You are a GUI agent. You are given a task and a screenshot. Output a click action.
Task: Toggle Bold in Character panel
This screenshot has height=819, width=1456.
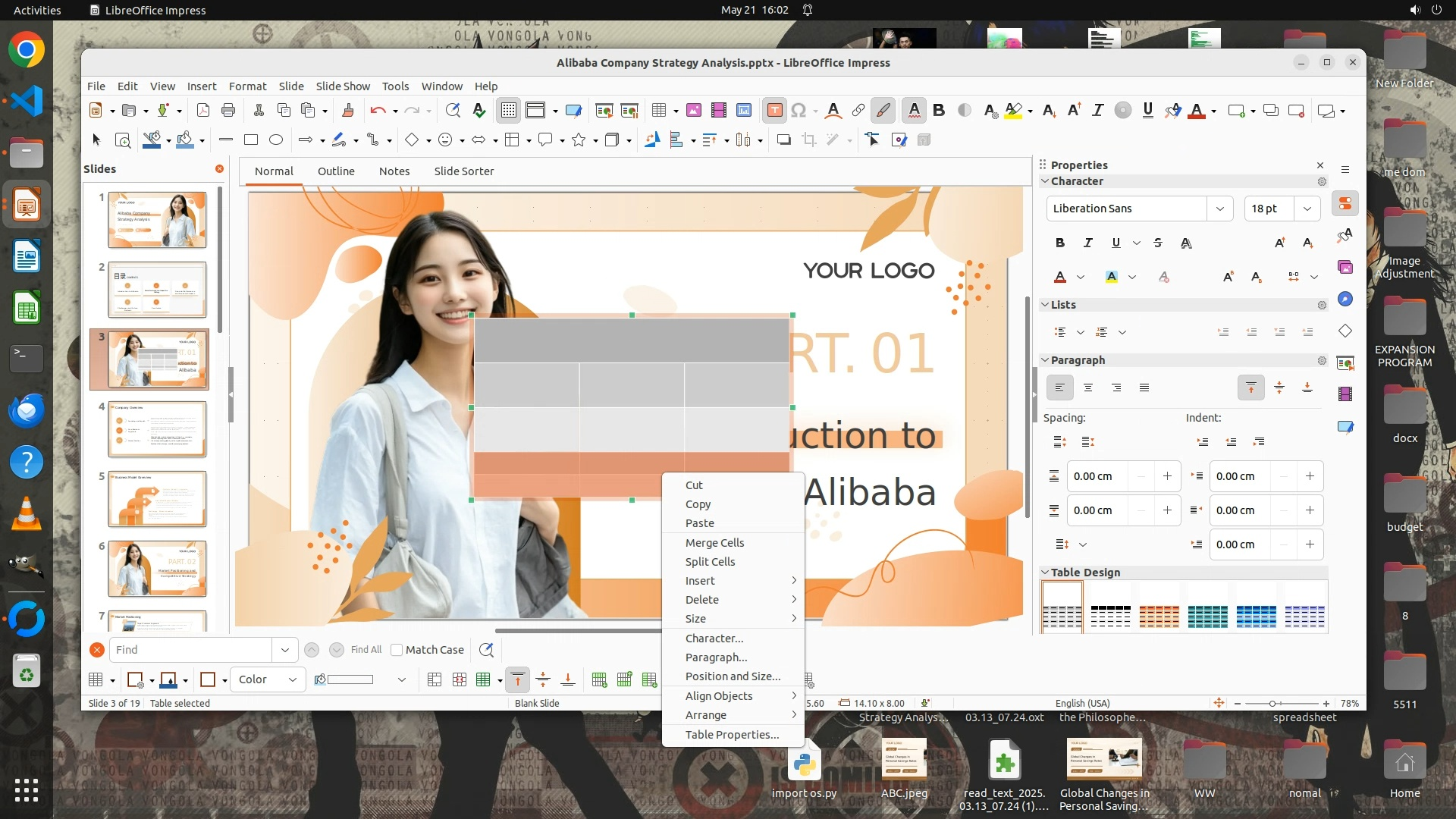1060,243
